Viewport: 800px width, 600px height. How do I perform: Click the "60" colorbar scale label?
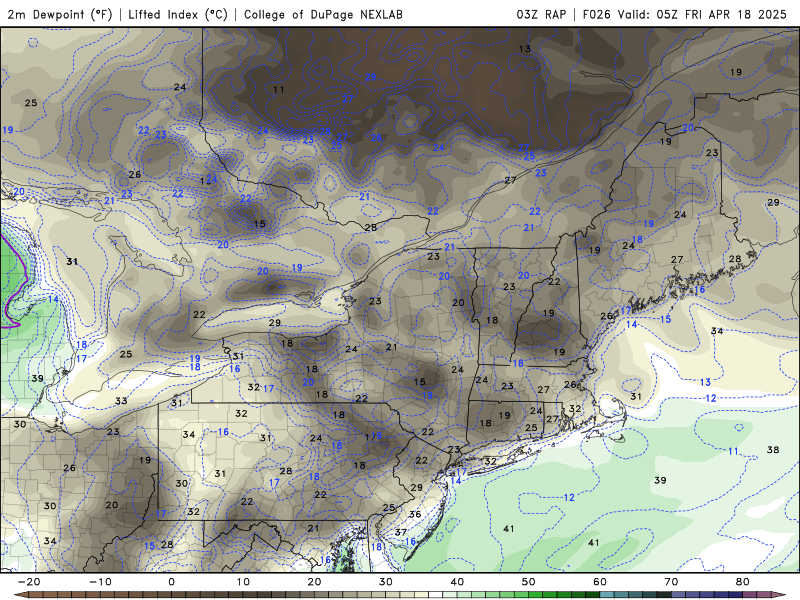click(600, 582)
